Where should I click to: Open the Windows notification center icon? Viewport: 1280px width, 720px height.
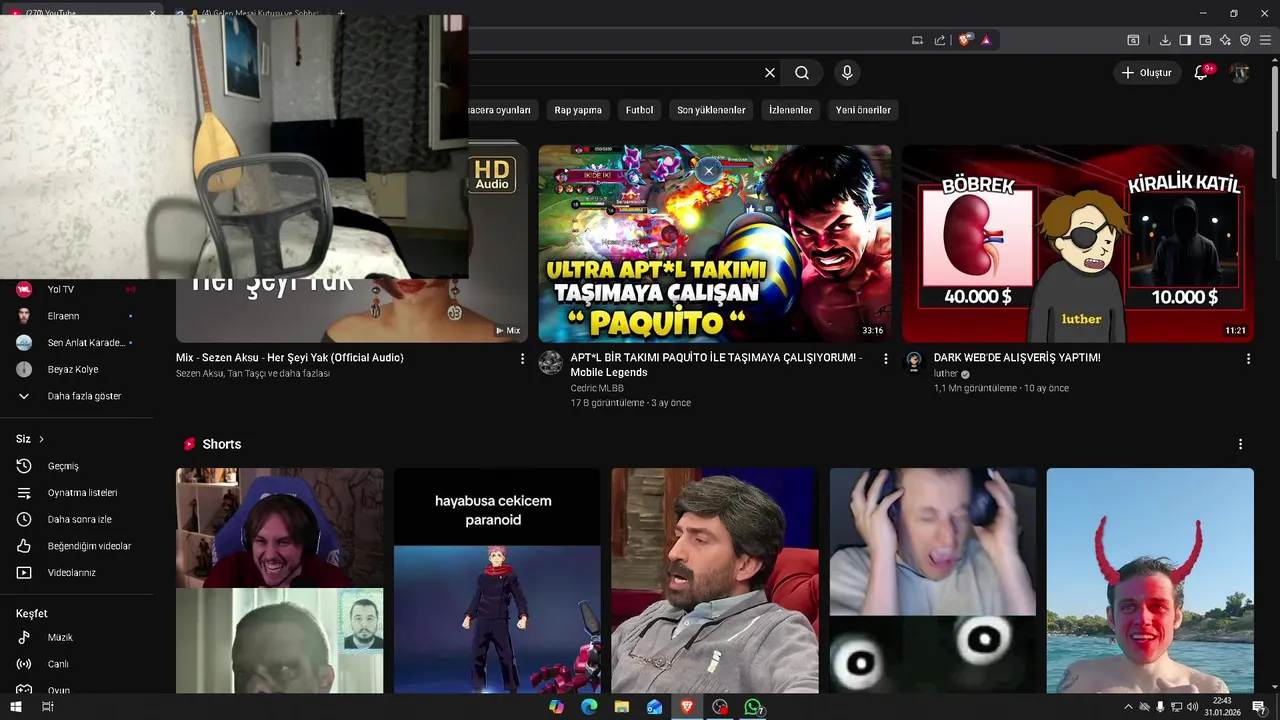(x=1259, y=707)
